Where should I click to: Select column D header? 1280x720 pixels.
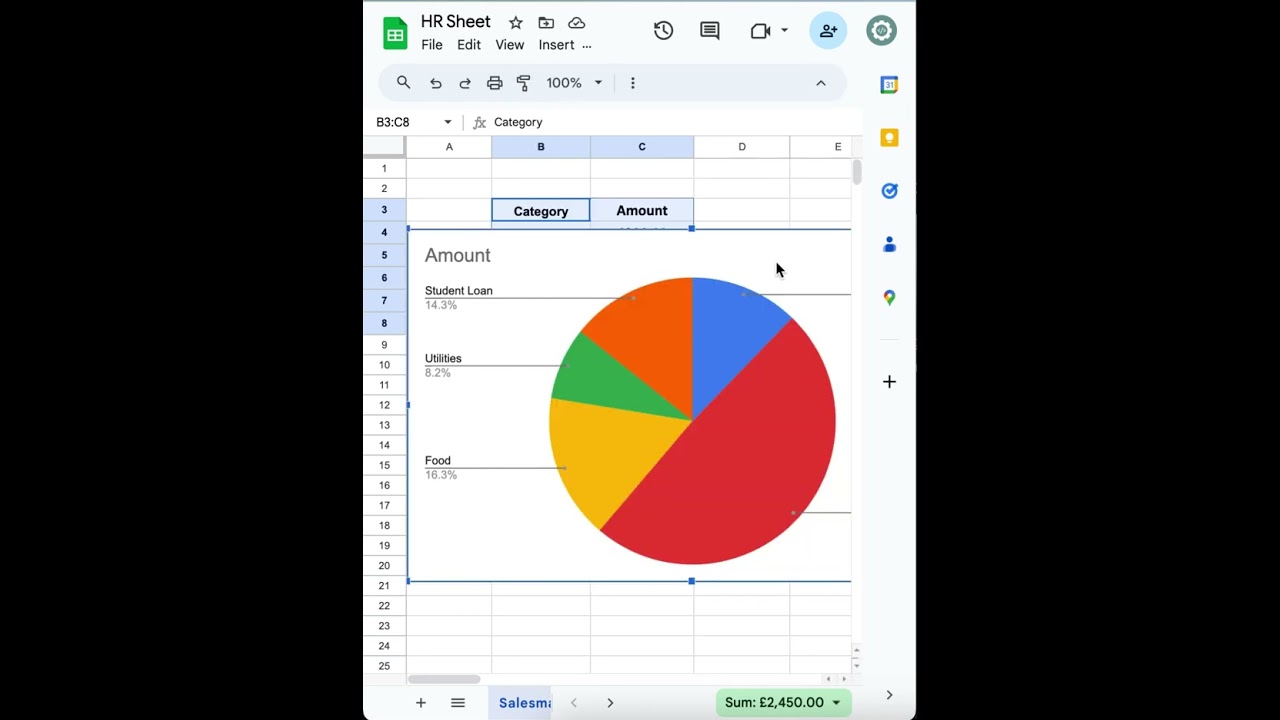click(x=742, y=147)
